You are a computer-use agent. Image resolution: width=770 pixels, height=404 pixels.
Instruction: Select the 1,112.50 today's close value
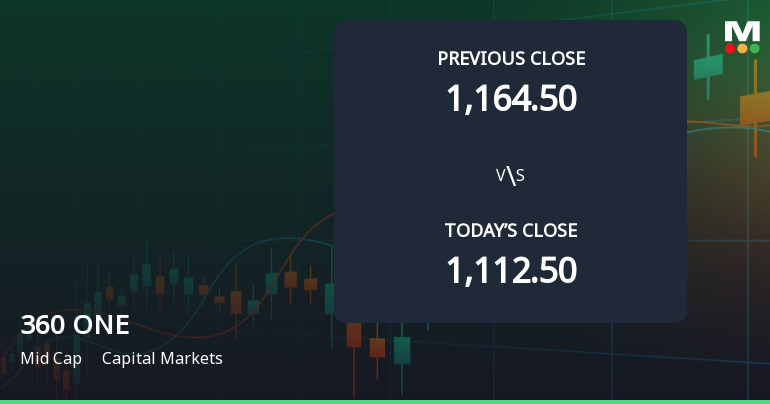[511, 270]
